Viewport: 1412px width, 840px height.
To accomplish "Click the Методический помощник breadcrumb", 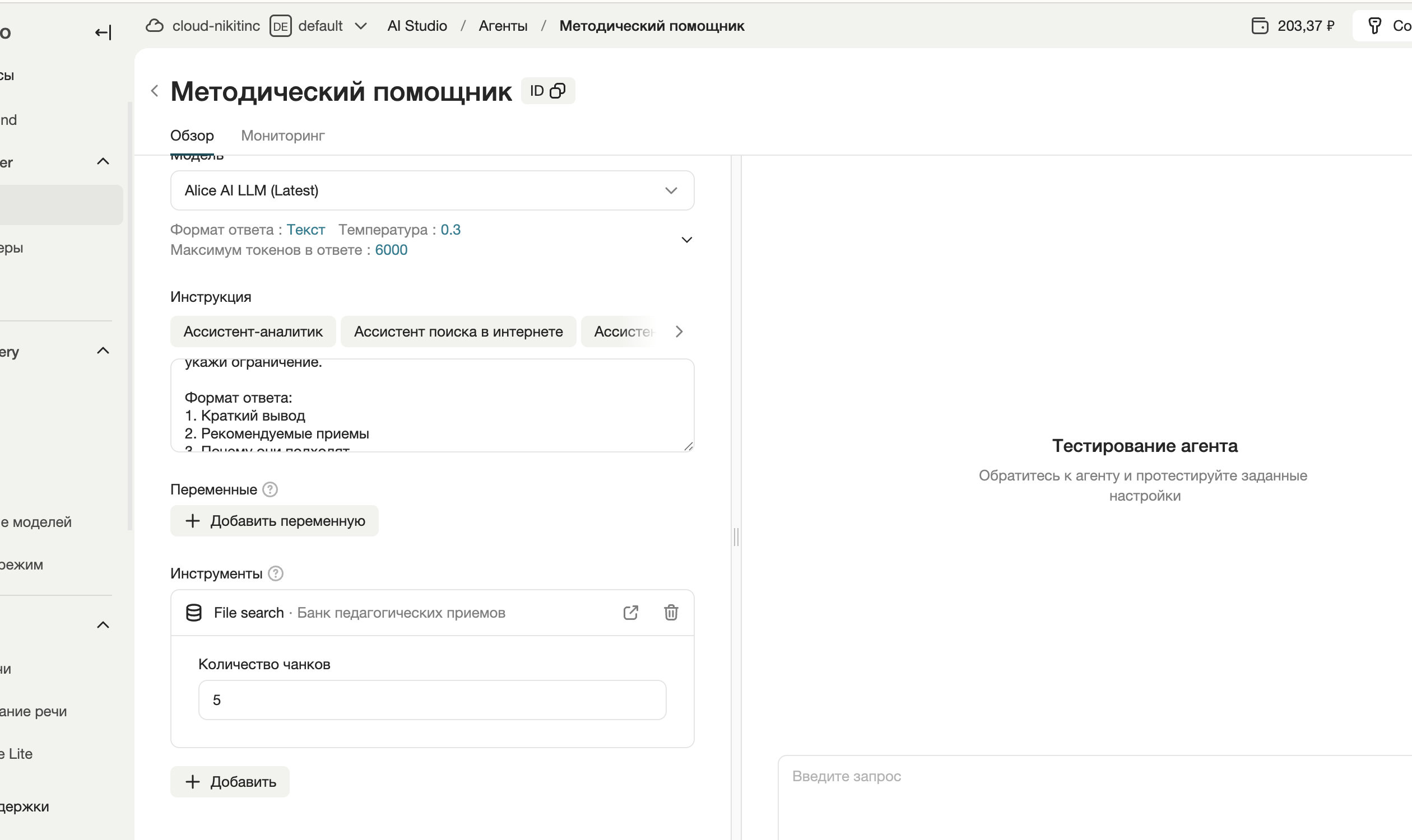I will (652, 26).
